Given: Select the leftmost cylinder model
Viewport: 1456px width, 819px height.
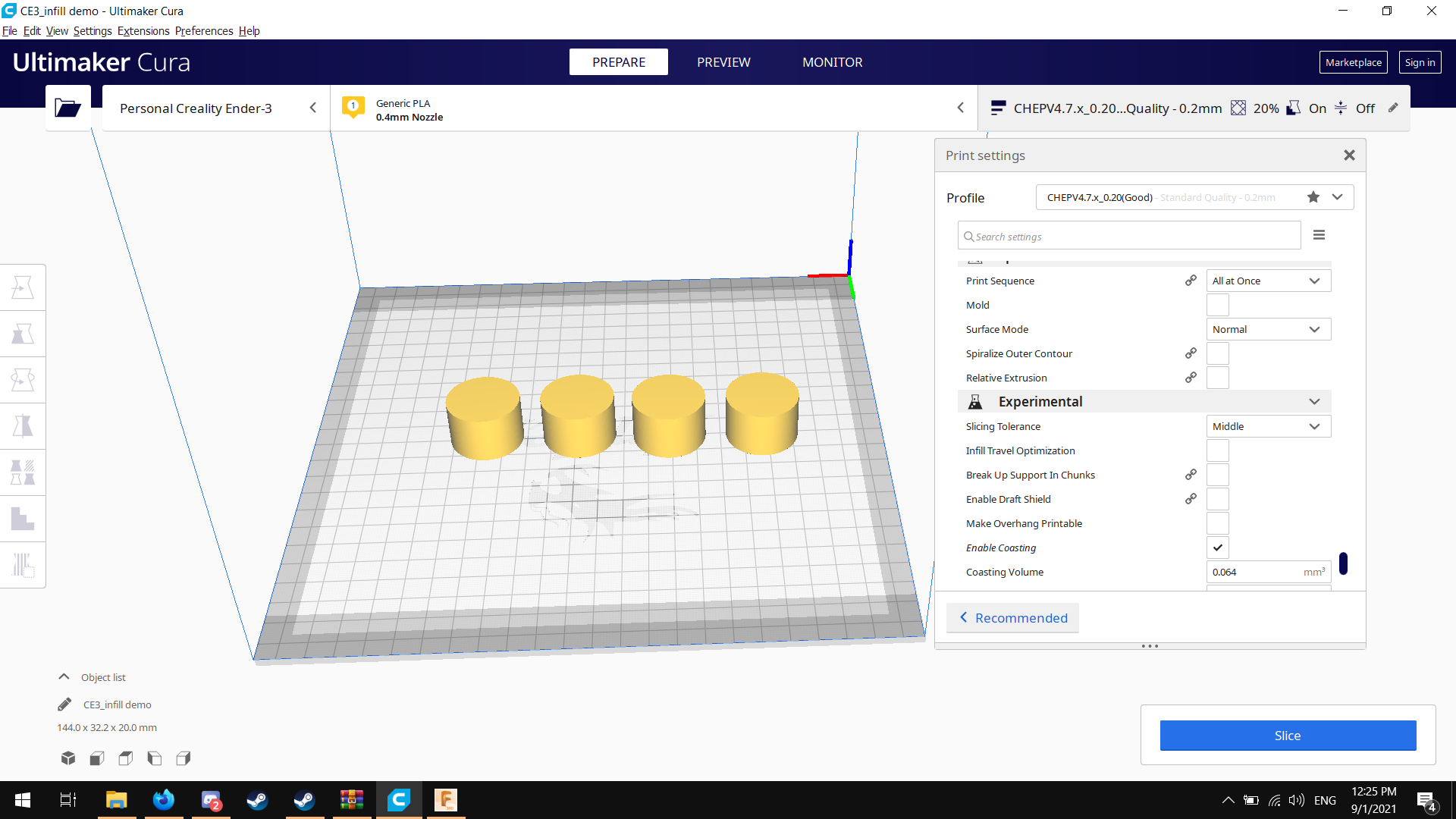Looking at the screenshot, I should coord(484,417).
